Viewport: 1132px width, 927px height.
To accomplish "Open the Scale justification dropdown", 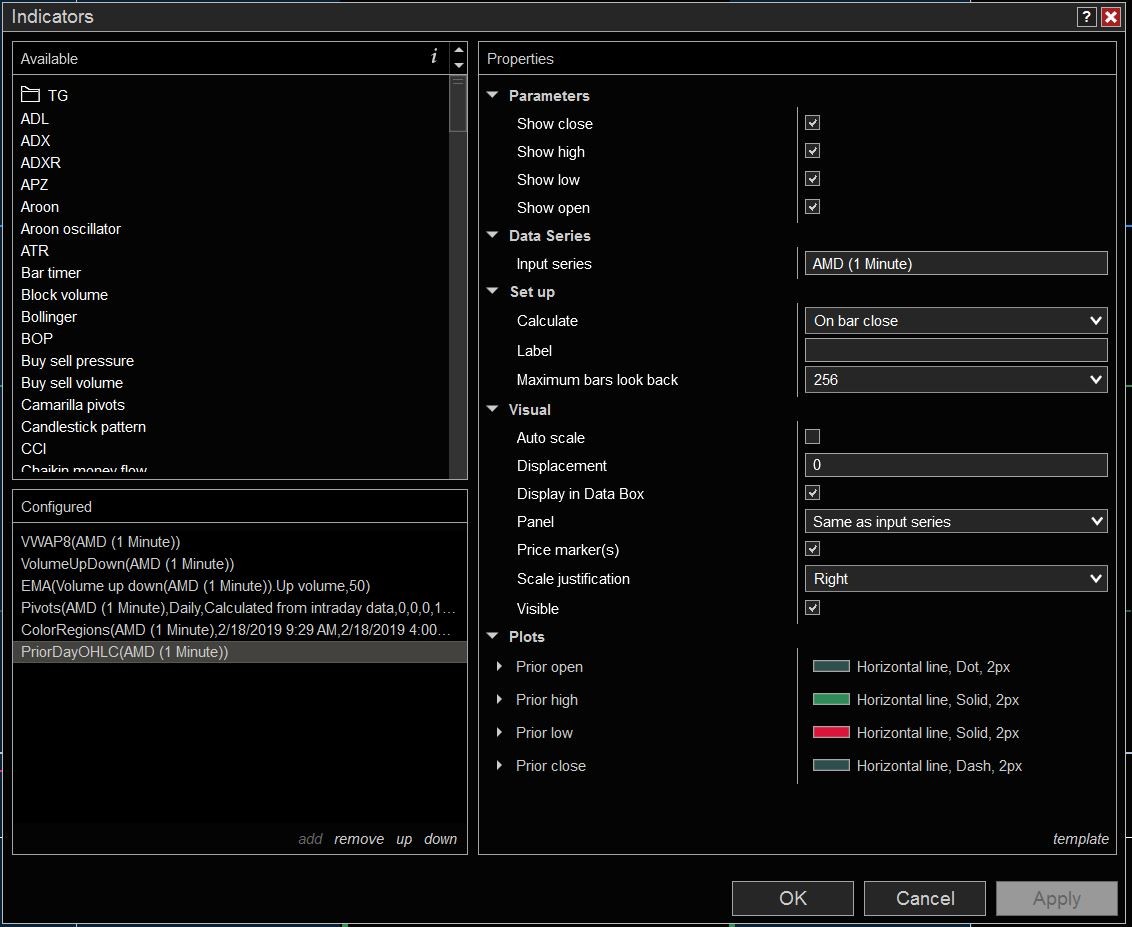I will click(x=956, y=579).
